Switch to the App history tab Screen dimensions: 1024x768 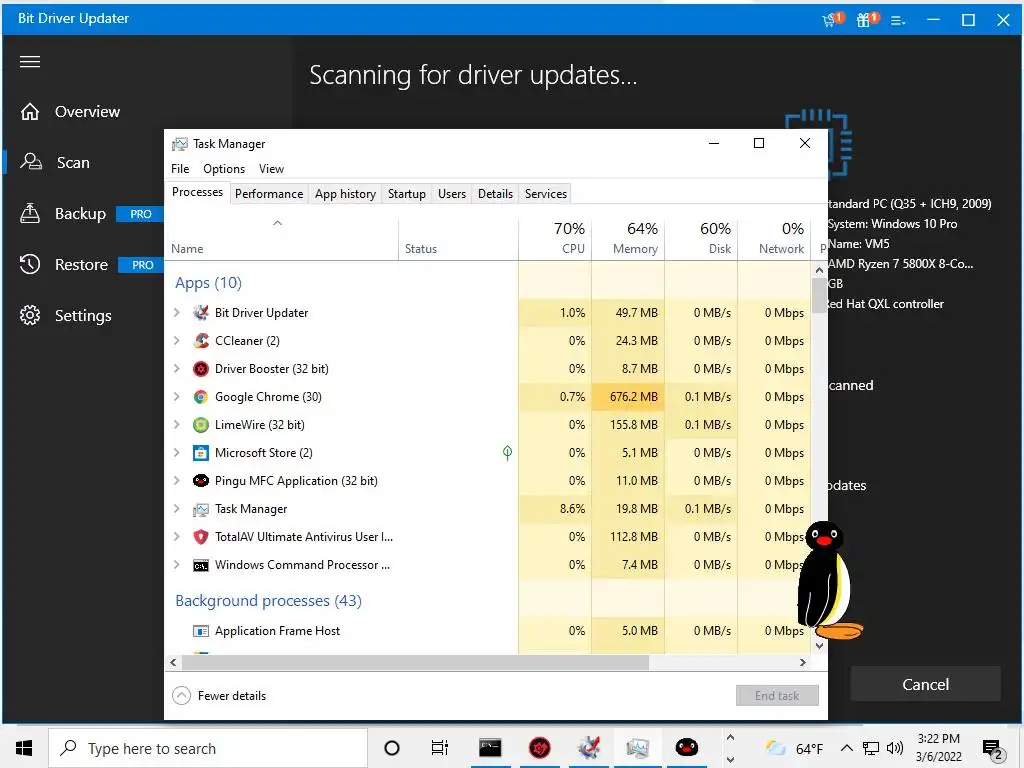pyautogui.click(x=345, y=194)
